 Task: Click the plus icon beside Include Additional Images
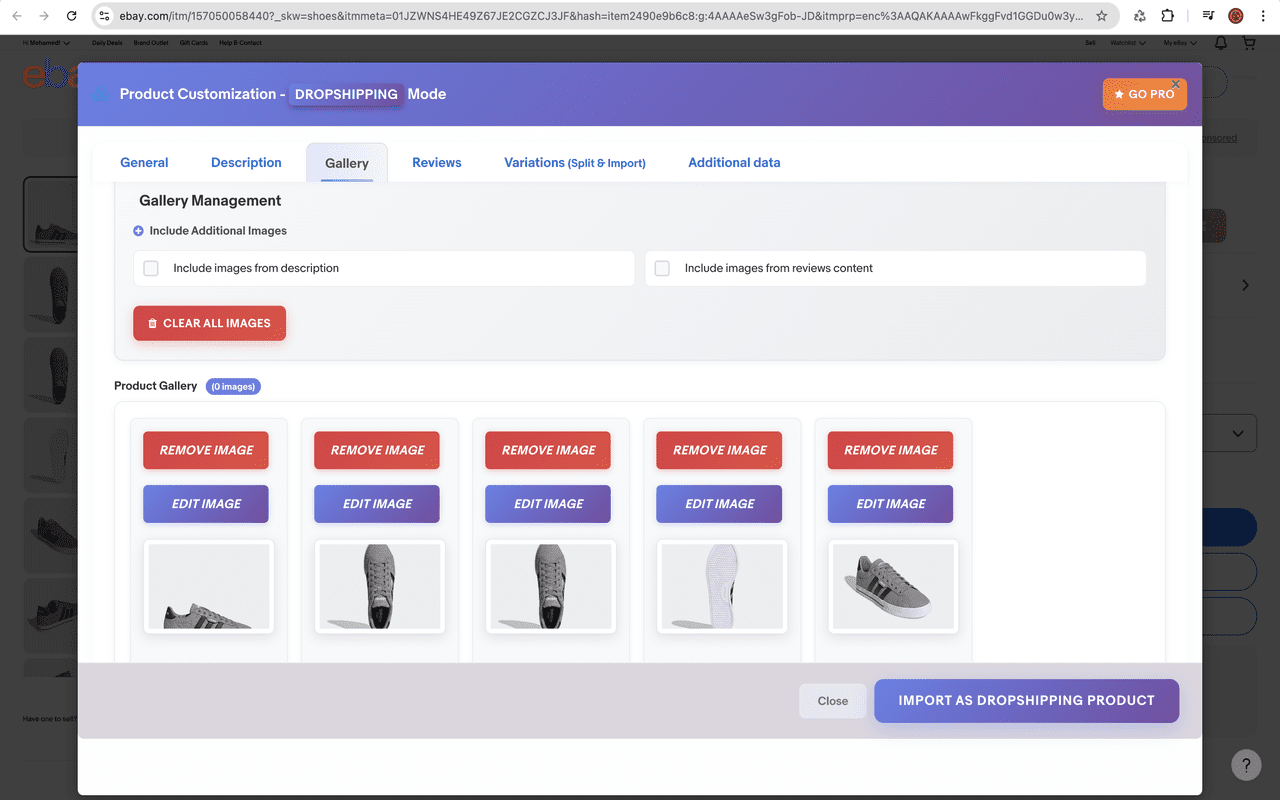click(138, 230)
